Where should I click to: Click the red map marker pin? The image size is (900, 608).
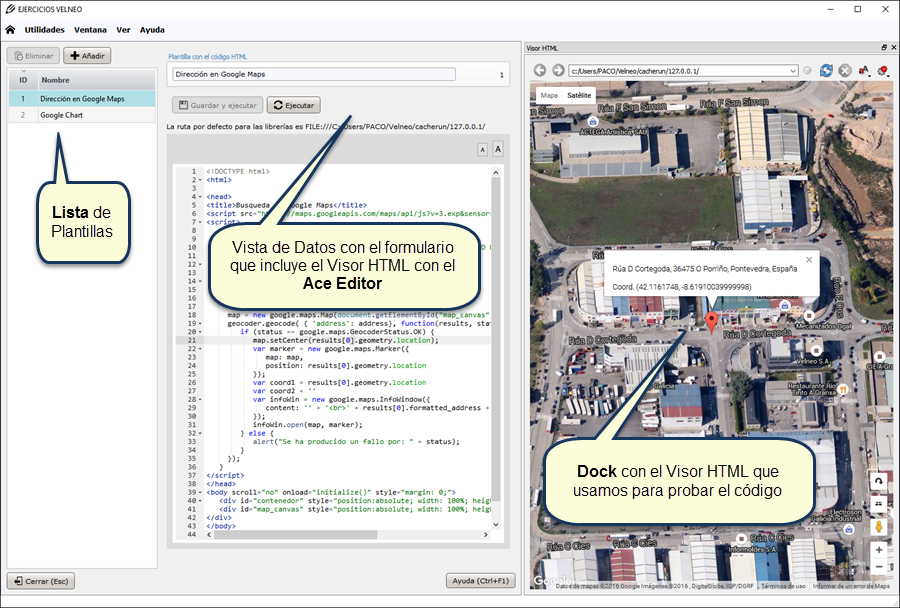tap(711, 321)
